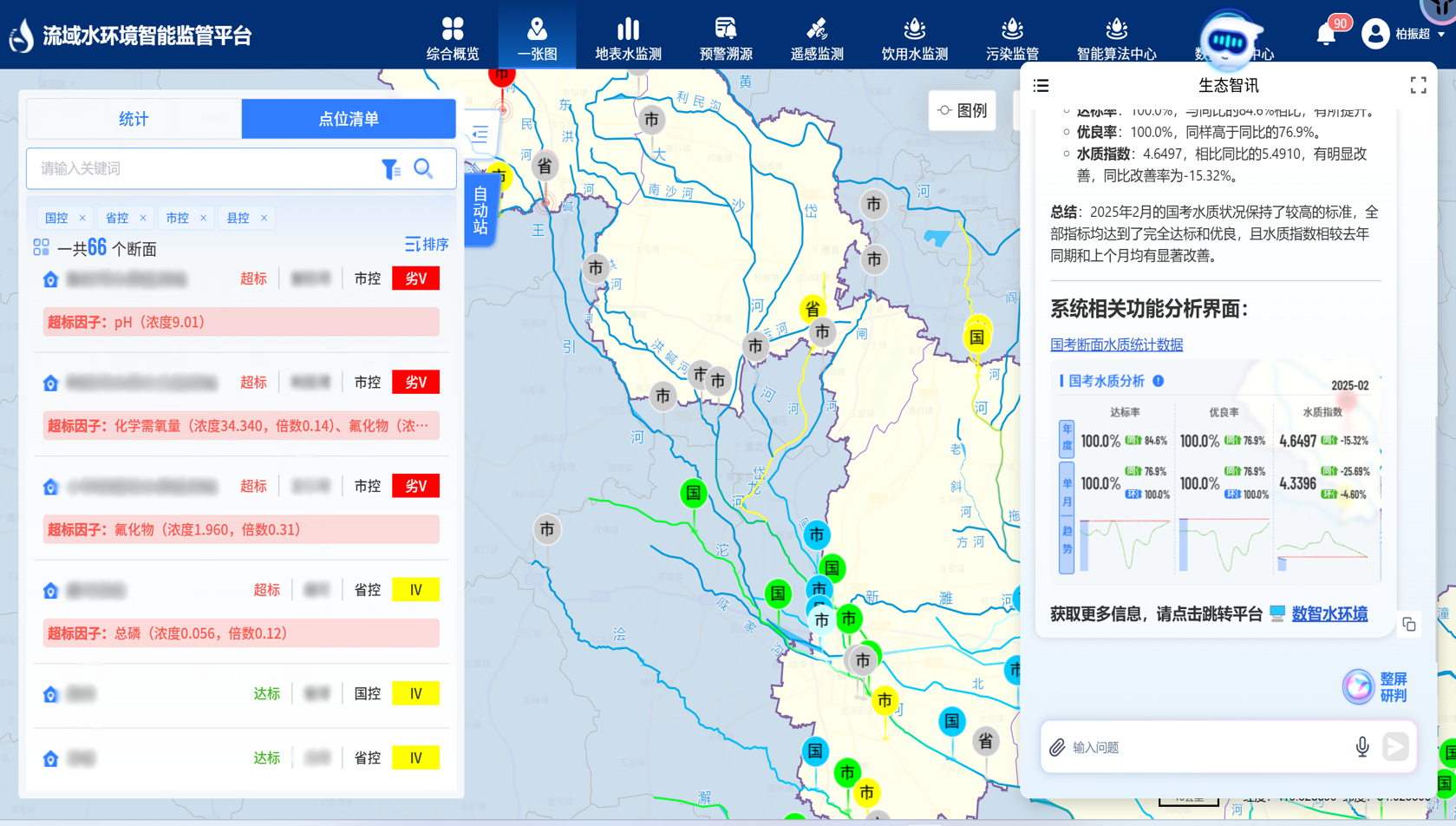
Task: Click the search magnifier icon
Action: tap(423, 168)
